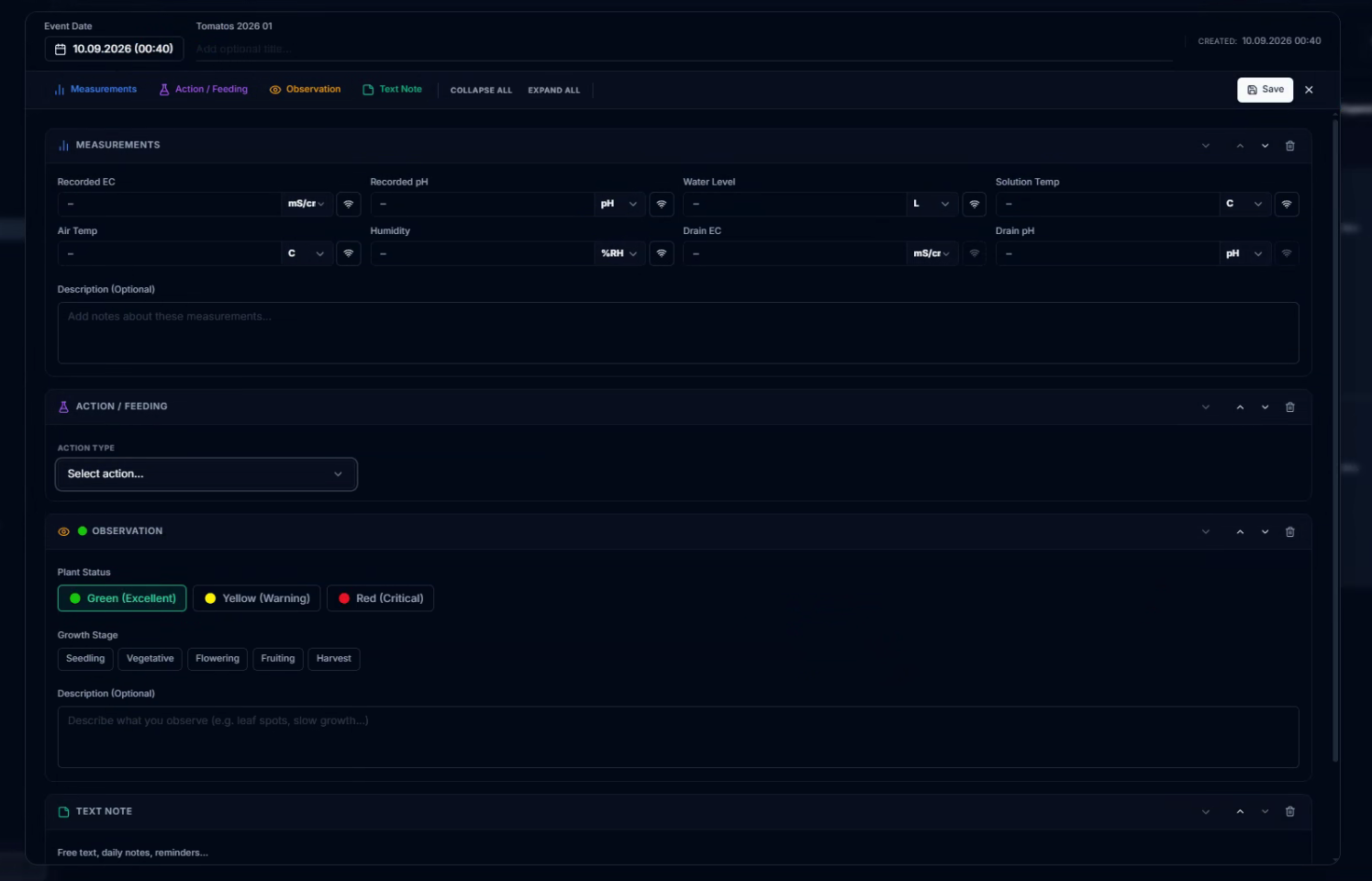Move Text Note section up
Viewport: 1372px width, 881px height.
(1240, 812)
